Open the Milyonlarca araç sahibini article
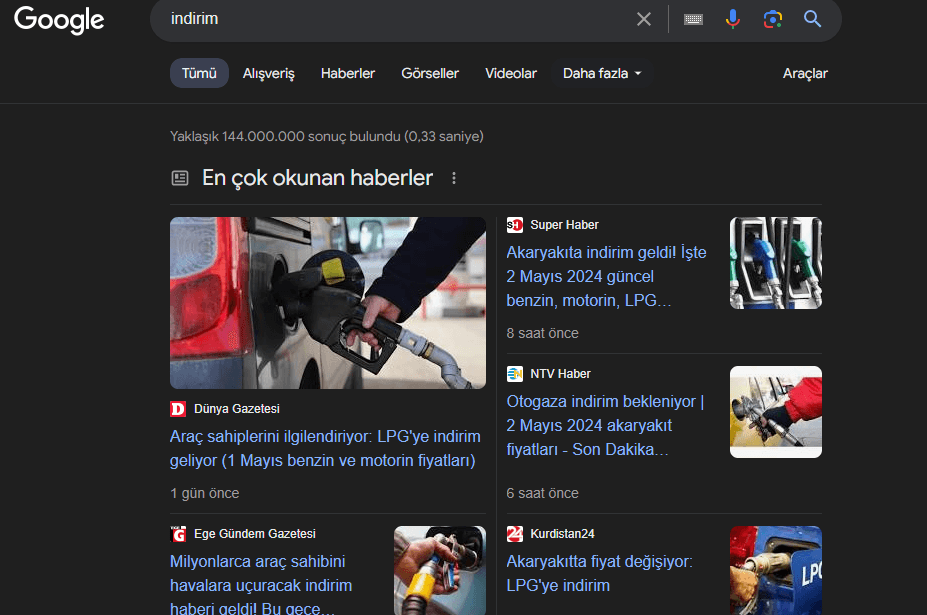 (261, 585)
